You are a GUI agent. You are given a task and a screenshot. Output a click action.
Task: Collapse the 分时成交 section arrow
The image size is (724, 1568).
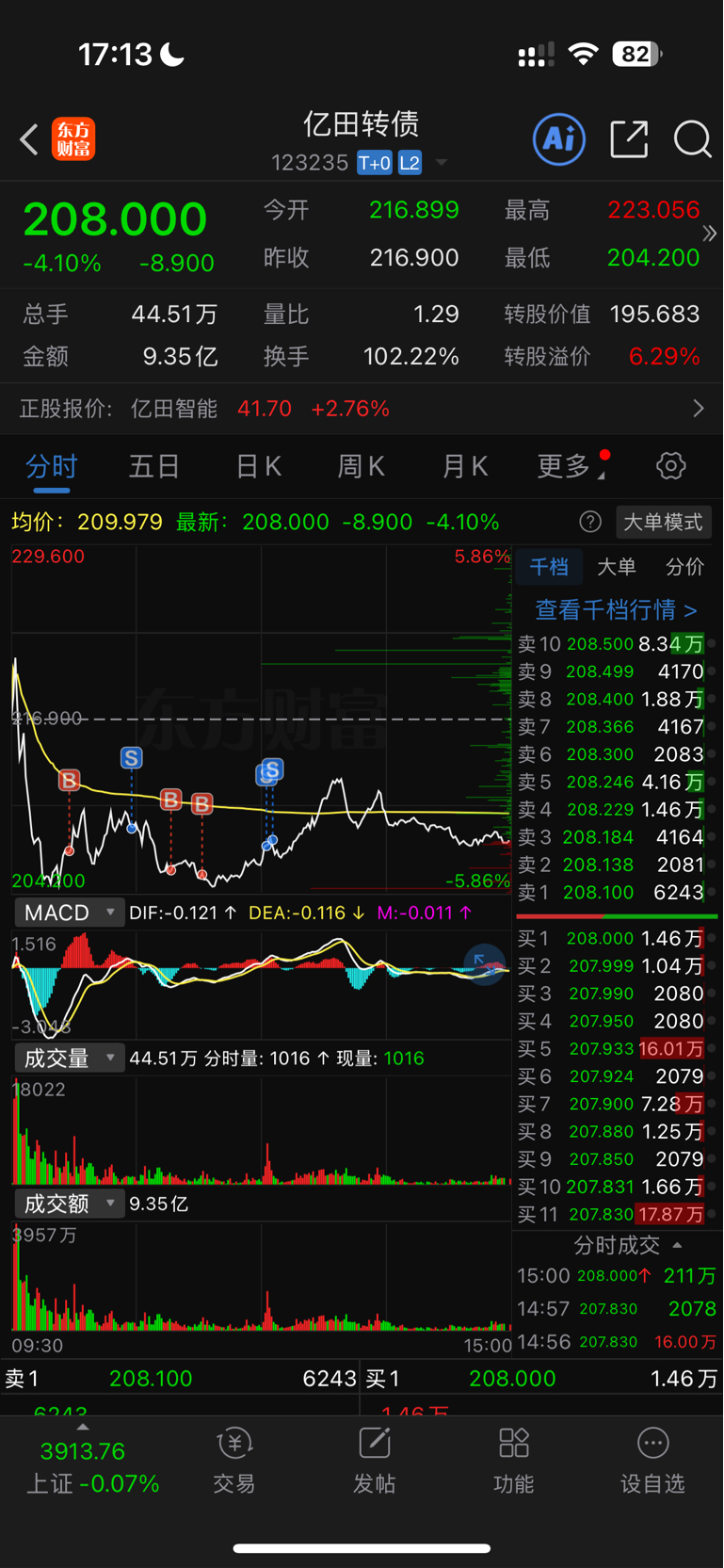pos(677,1245)
